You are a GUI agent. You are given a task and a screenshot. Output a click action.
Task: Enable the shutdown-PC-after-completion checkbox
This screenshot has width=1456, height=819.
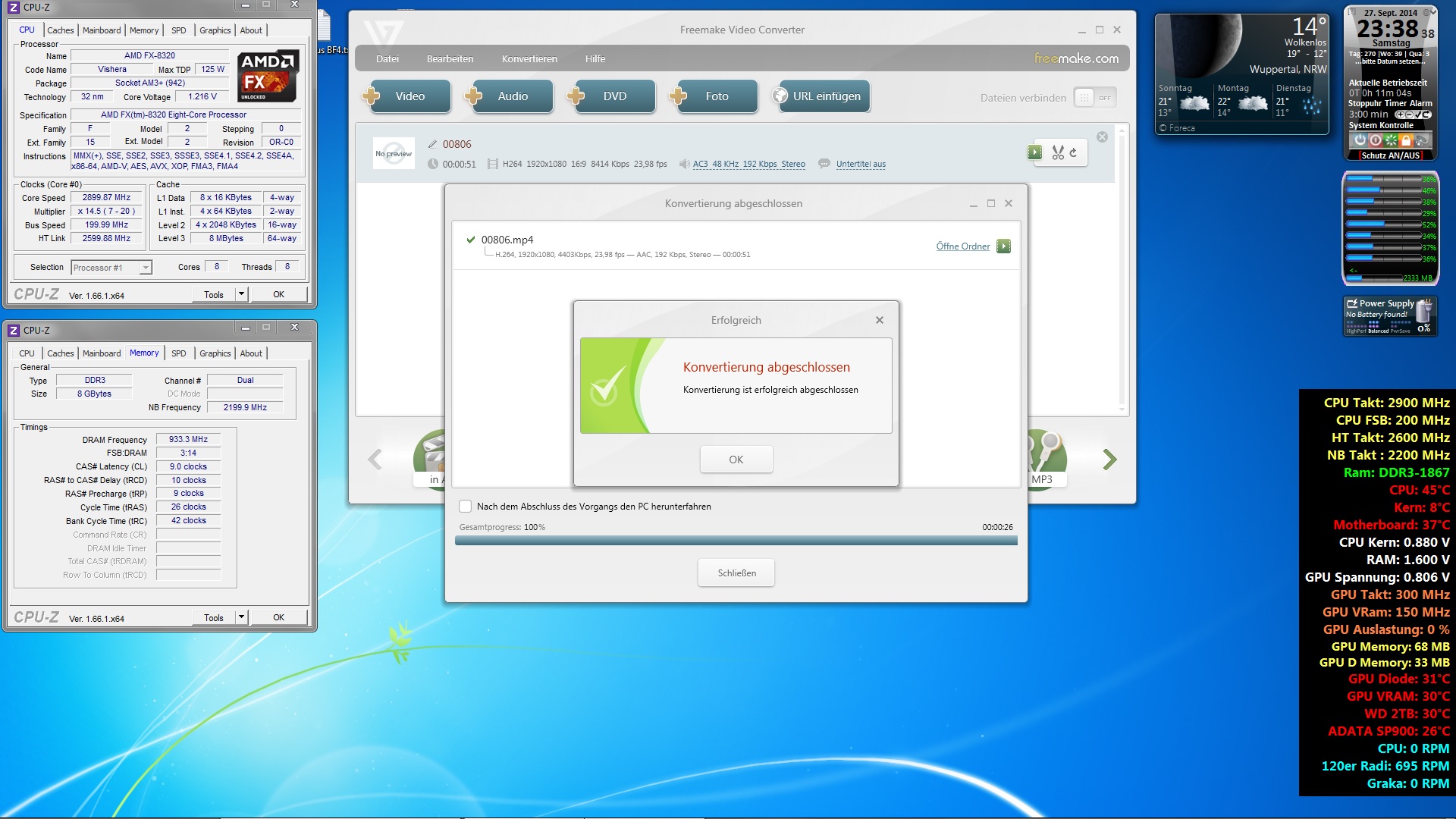466,507
